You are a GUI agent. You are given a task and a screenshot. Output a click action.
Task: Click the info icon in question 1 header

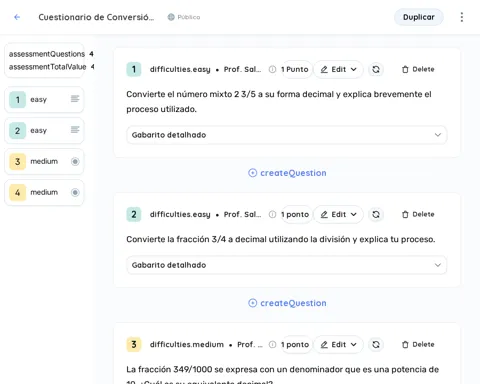point(272,69)
